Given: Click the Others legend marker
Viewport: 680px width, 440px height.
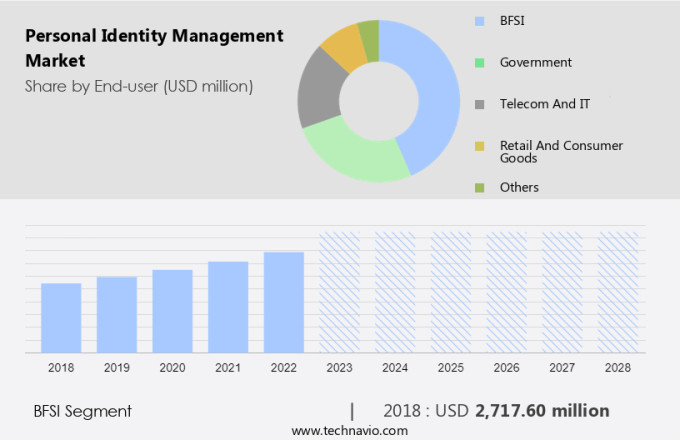Looking at the screenshot, I should coord(479,188).
